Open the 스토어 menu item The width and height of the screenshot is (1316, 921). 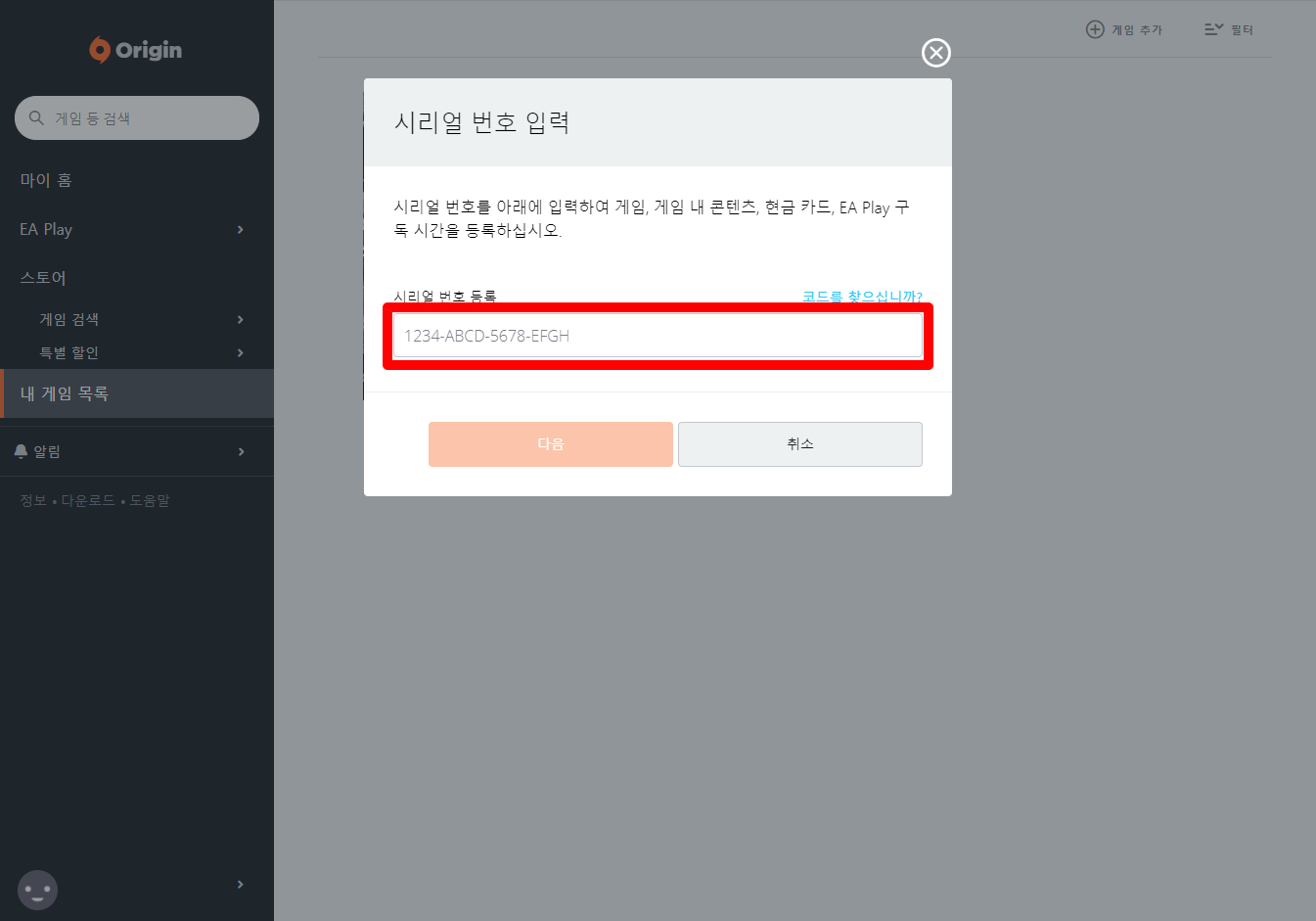point(43,278)
